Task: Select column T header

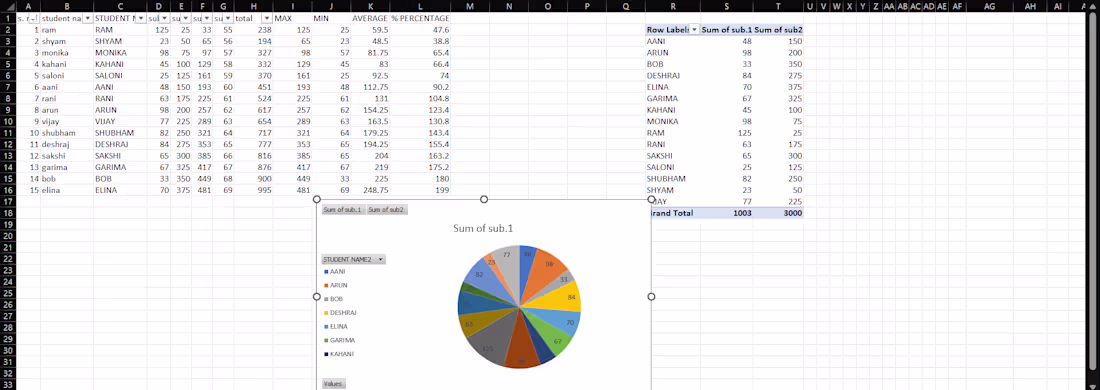Action: [x=778, y=6]
